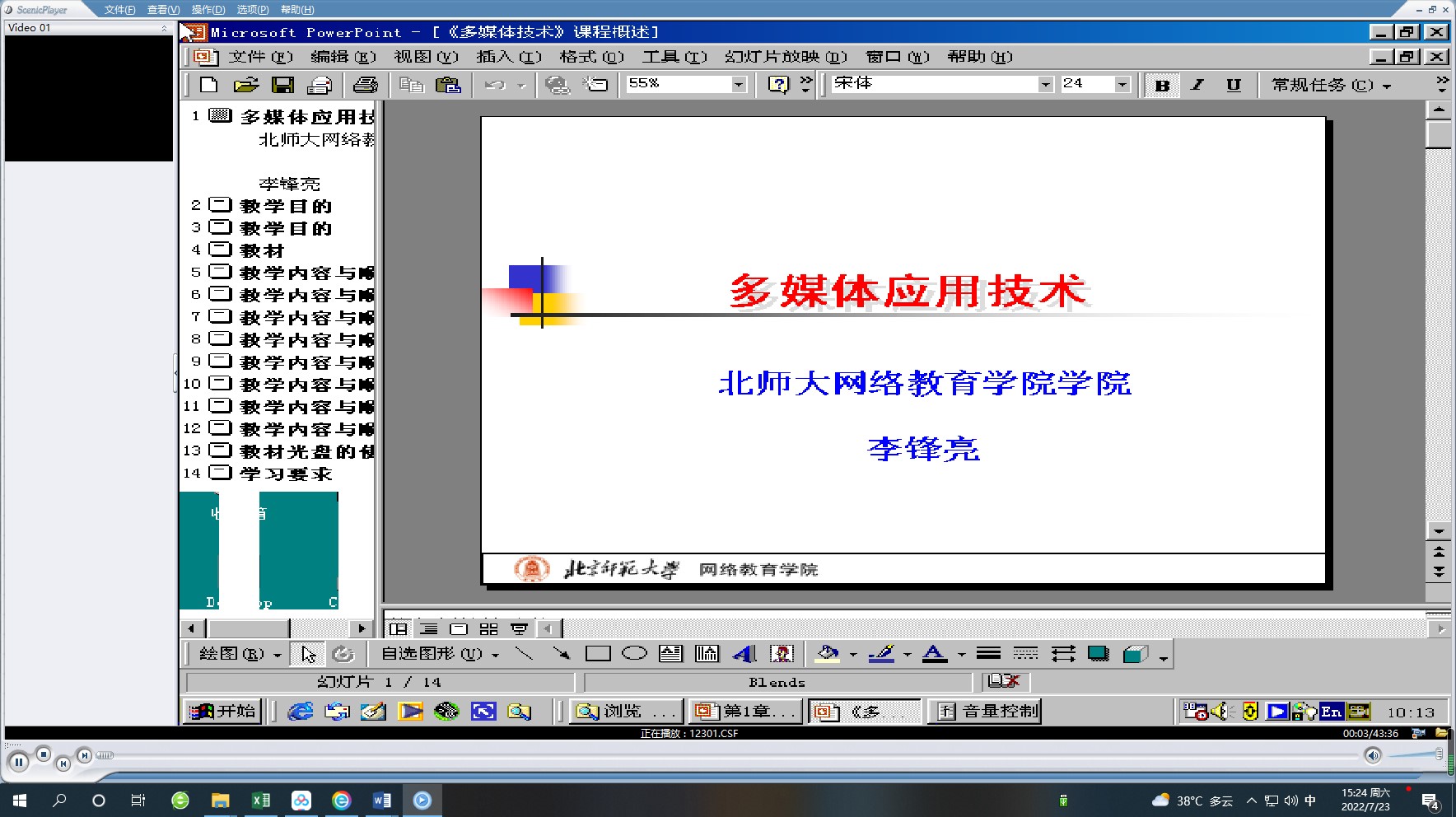The height and width of the screenshot is (817, 1456).
Task: Toggle Bold formatting
Action: click(x=1162, y=85)
